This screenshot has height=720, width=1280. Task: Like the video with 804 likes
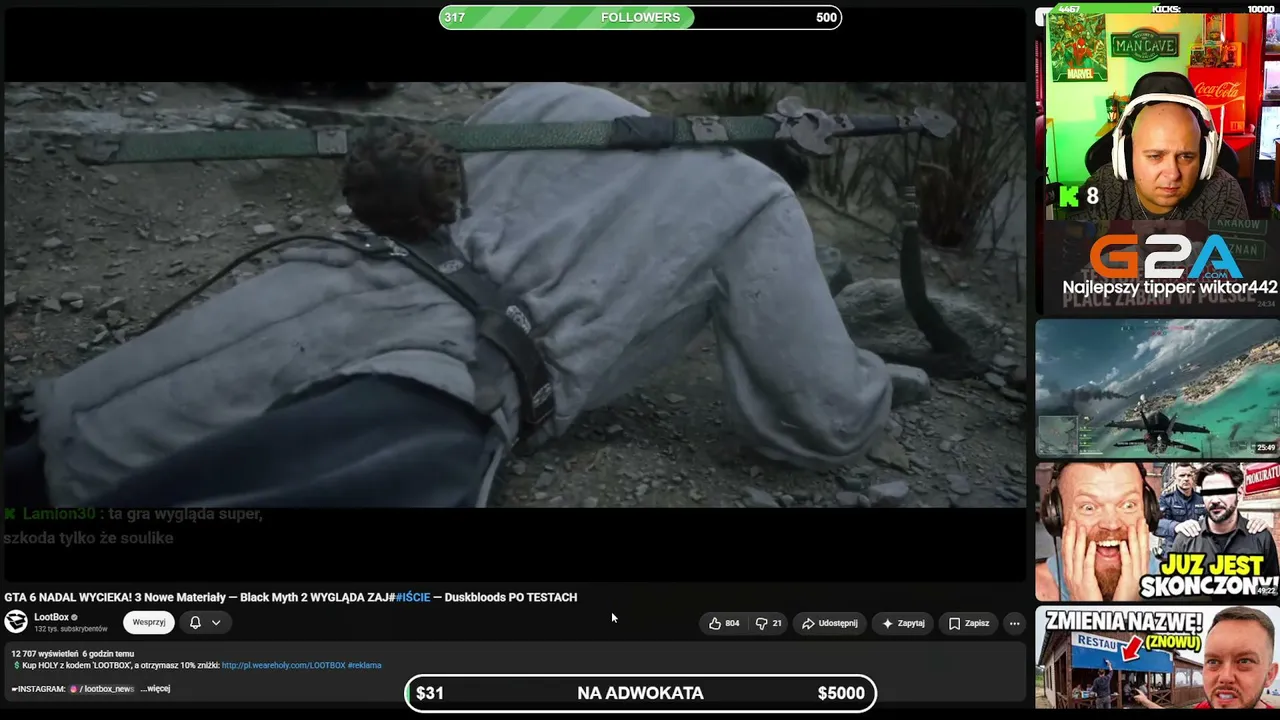pyautogui.click(x=724, y=623)
